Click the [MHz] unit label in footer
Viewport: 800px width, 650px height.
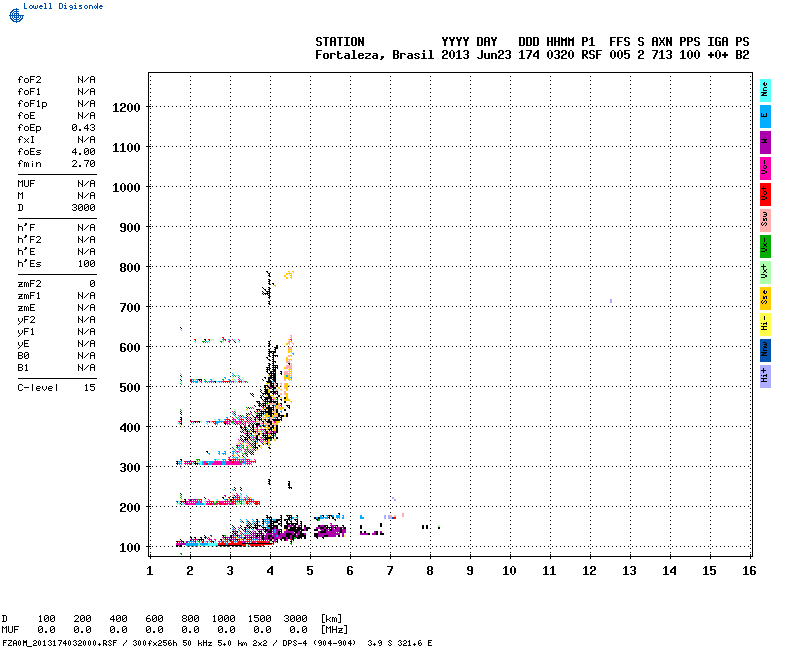(x=334, y=630)
